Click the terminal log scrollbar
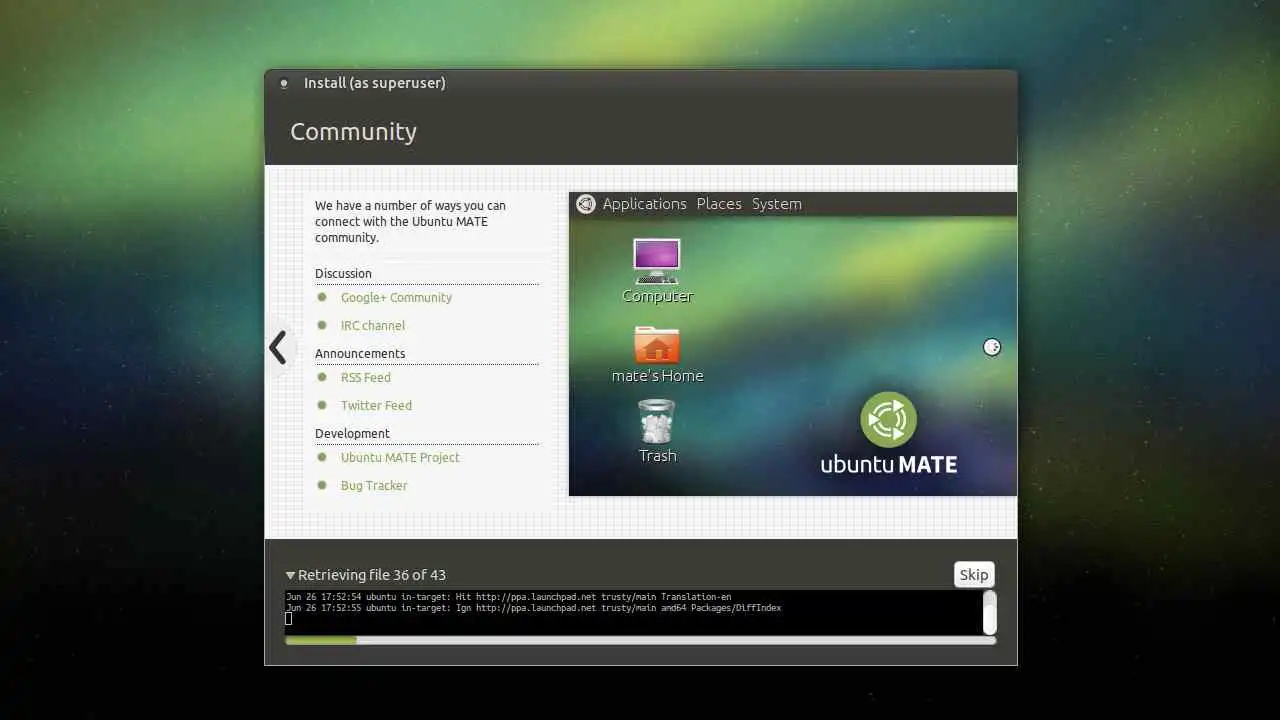This screenshot has width=1280, height=720. [990, 612]
